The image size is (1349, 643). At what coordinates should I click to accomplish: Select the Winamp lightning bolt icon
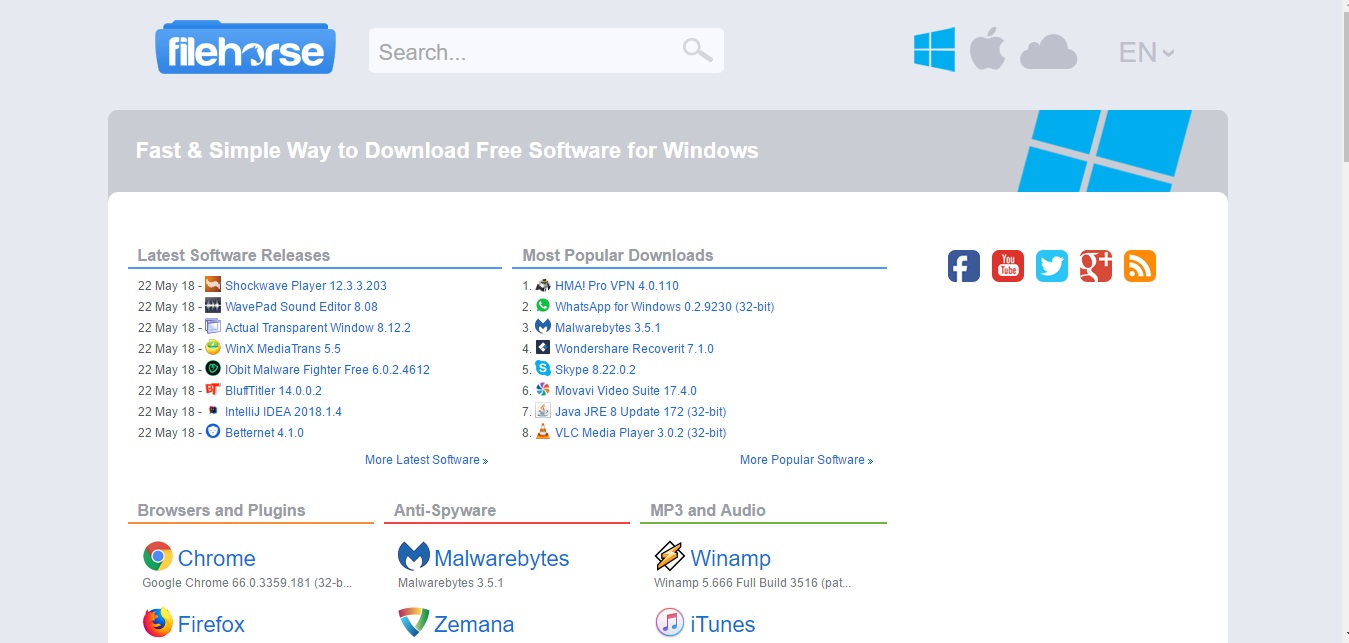(668, 555)
